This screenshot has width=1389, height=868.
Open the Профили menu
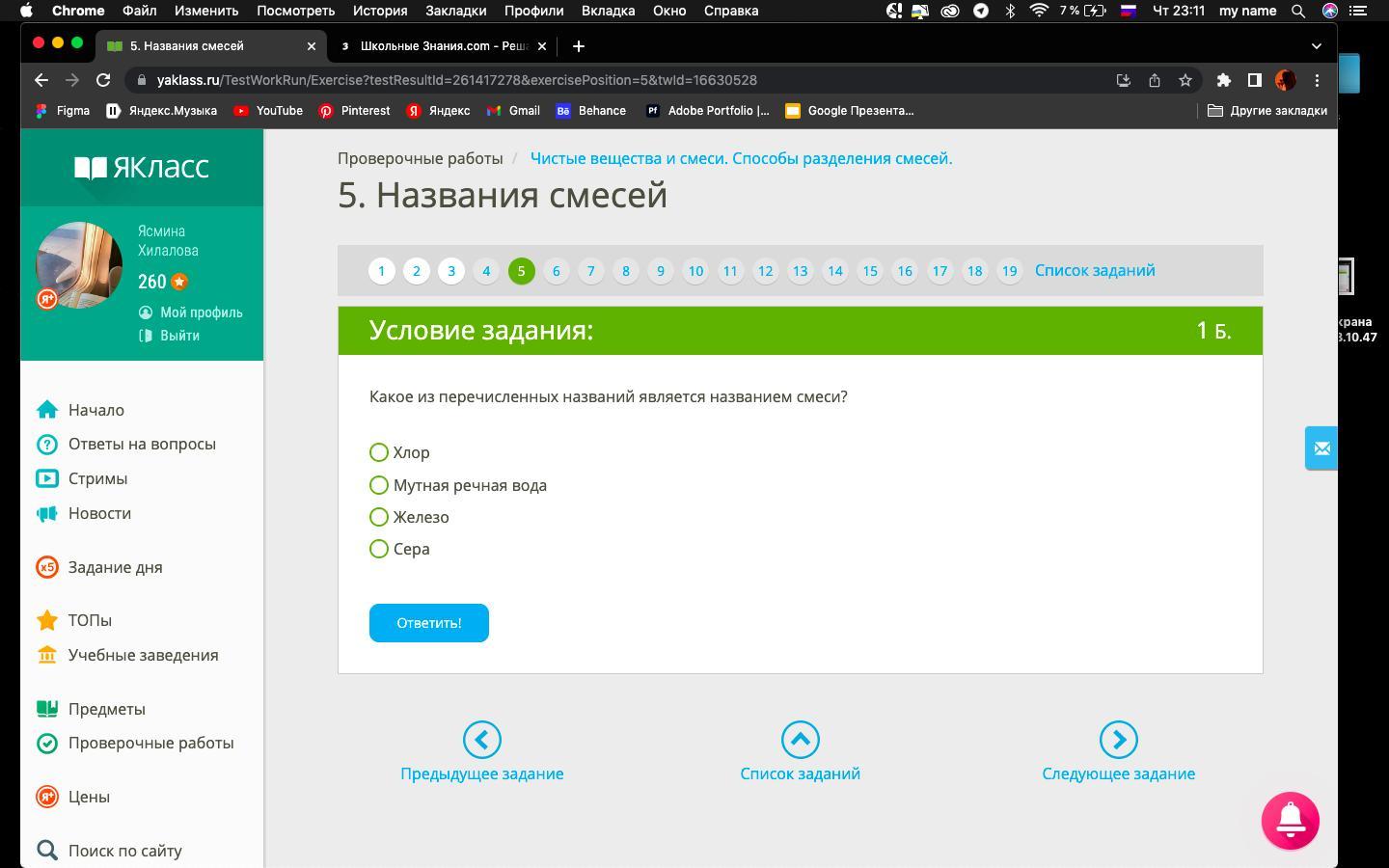point(533,11)
